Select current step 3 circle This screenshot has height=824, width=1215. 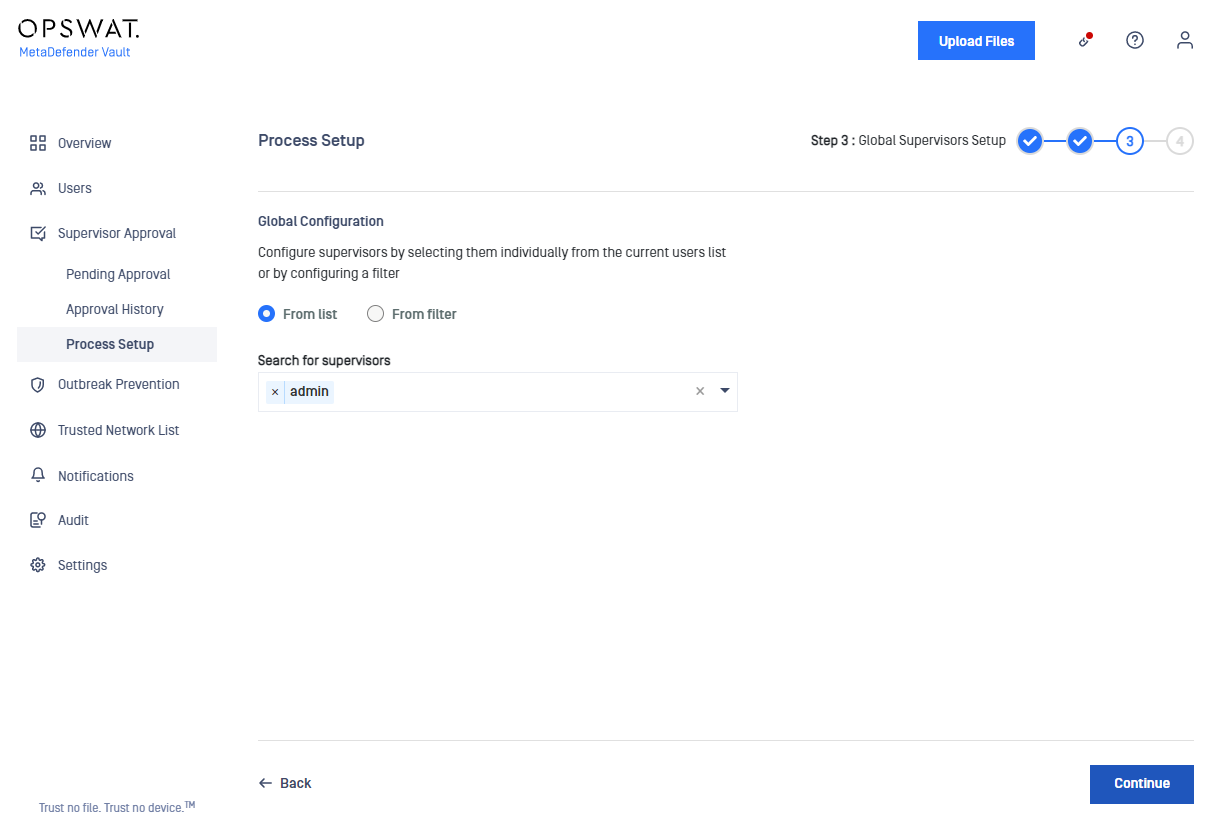point(1130,141)
